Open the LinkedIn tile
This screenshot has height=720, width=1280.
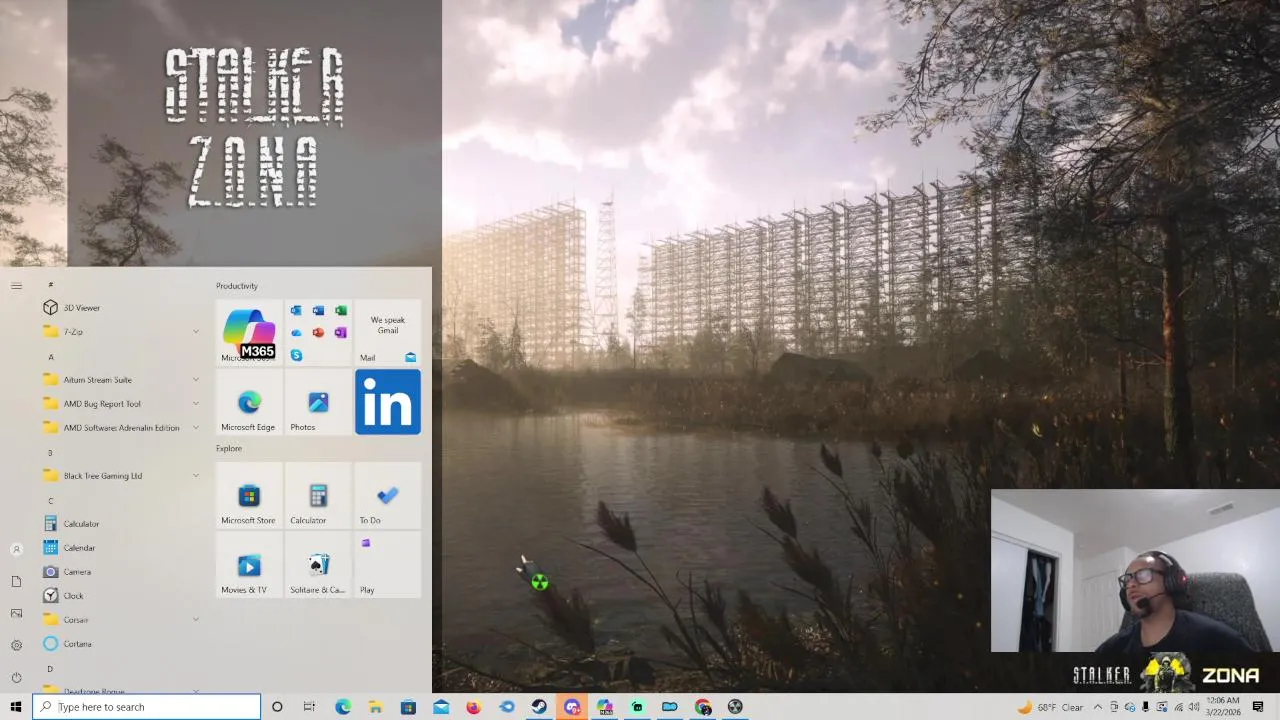tap(388, 402)
